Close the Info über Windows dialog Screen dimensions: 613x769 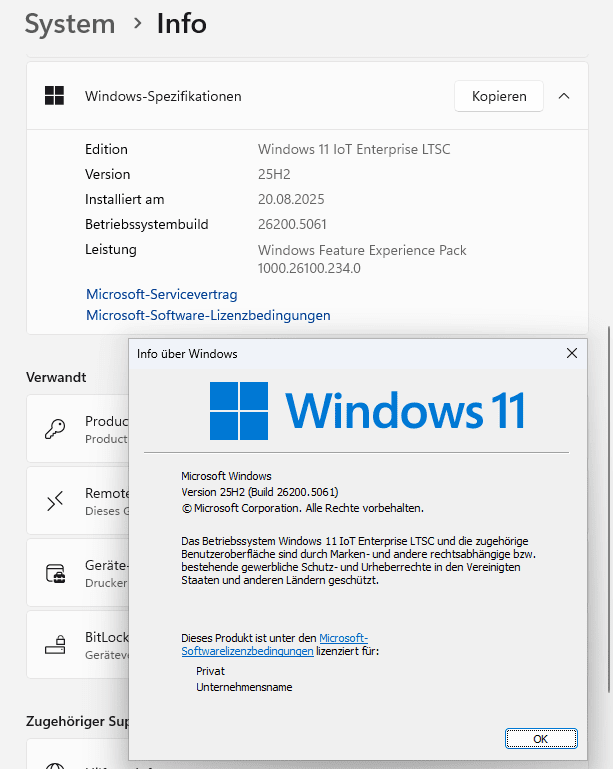click(x=572, y=353)
